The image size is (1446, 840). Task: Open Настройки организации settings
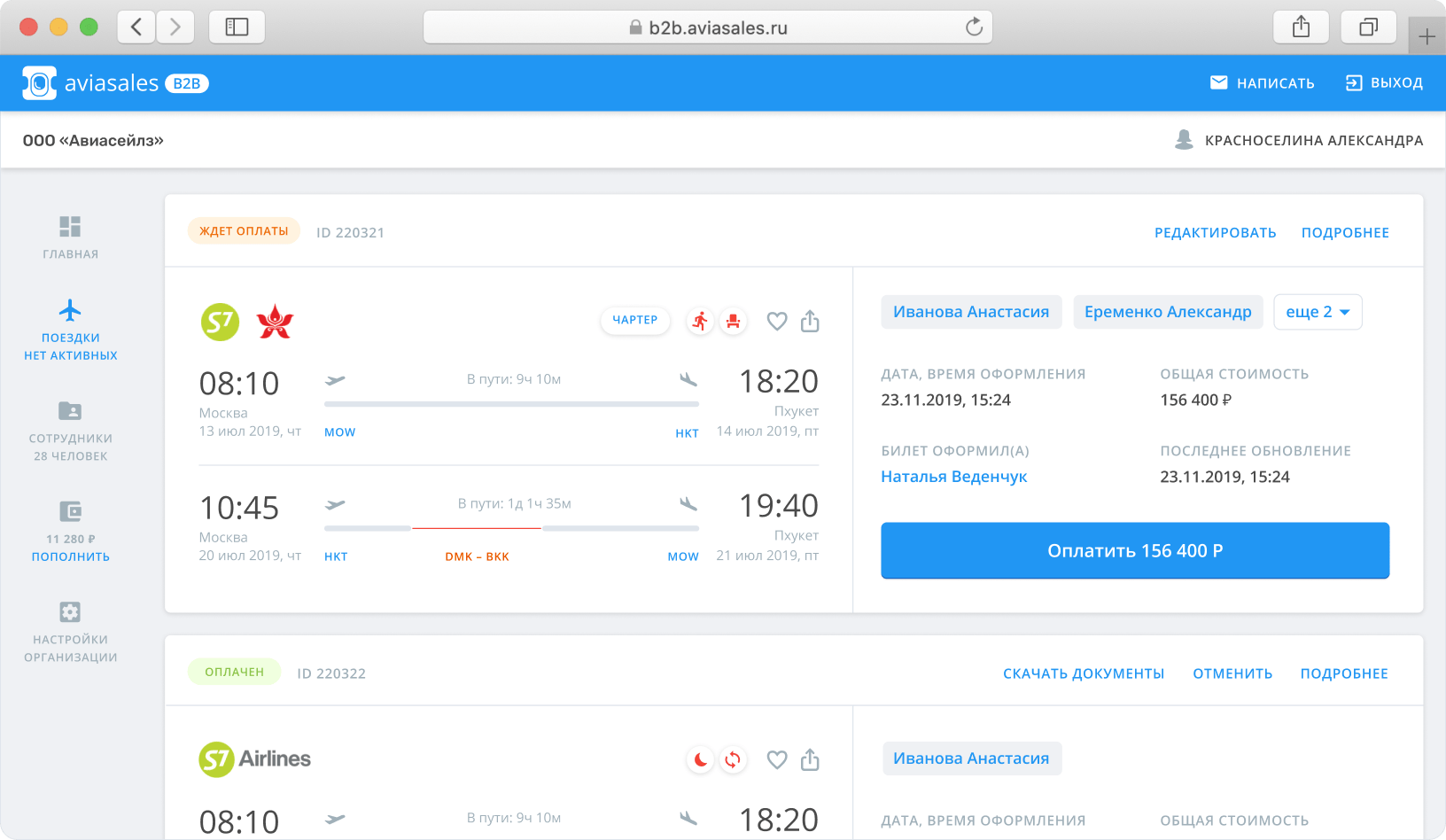pyautogui.click(x=70, y=633)
